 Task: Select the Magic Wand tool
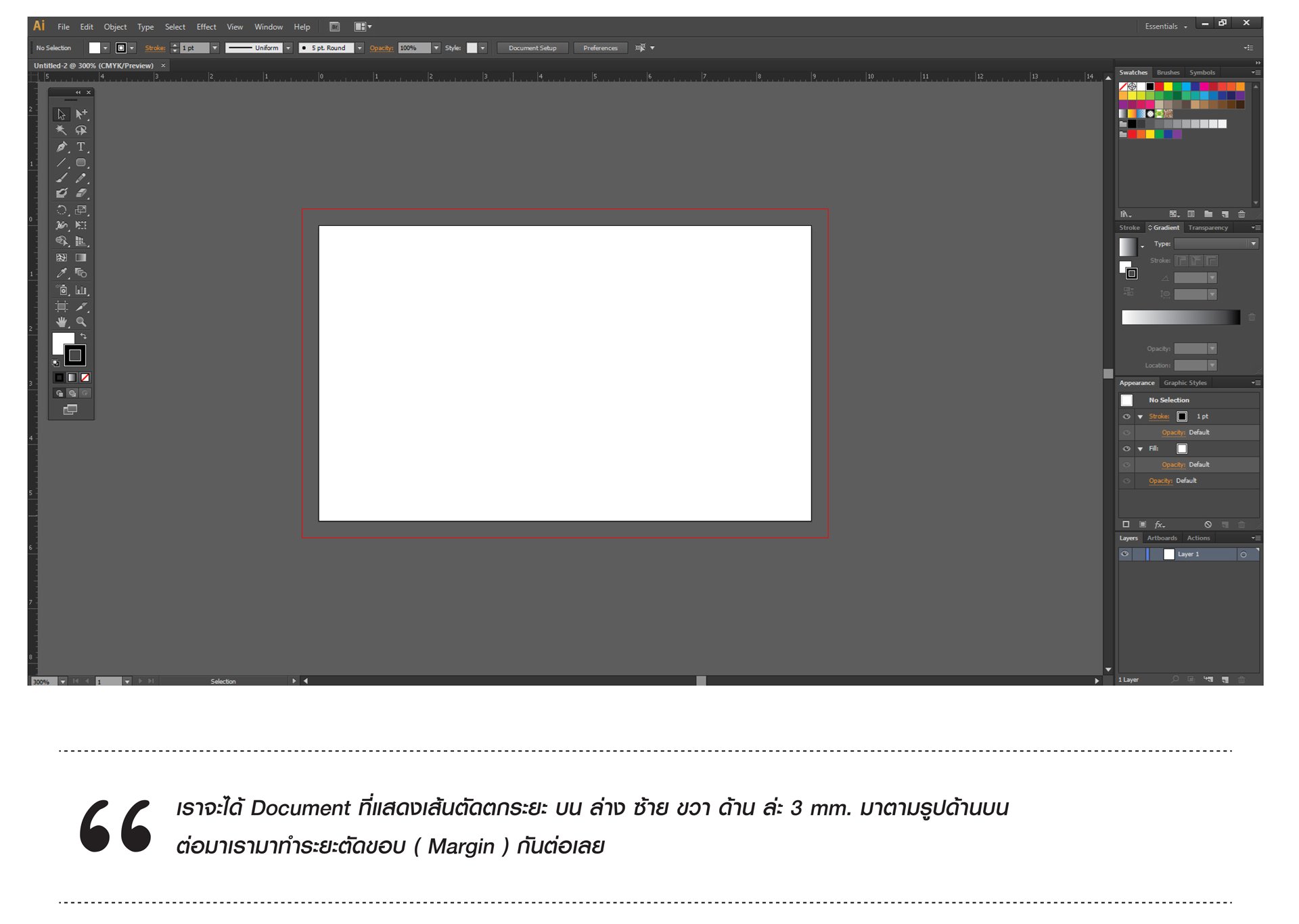click(62, 130)
